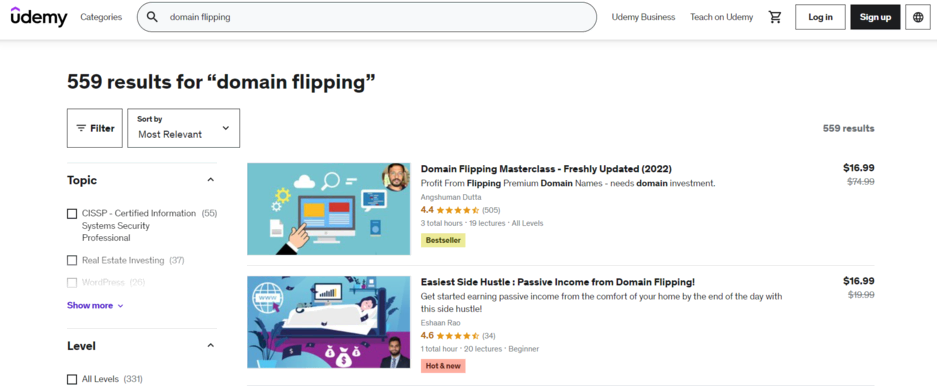
Task: Click the Hot & new badge
Action: pos(443,366)
